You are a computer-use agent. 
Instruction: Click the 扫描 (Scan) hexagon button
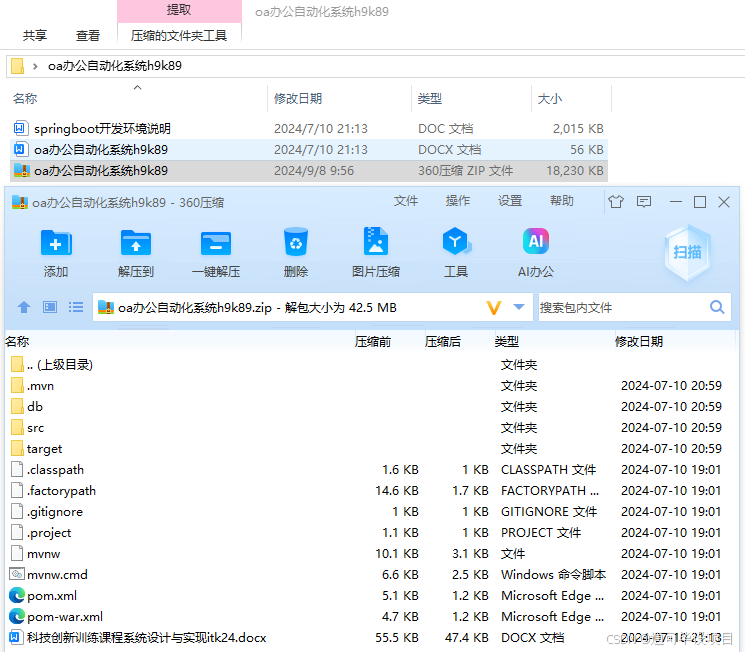(687, 252)
